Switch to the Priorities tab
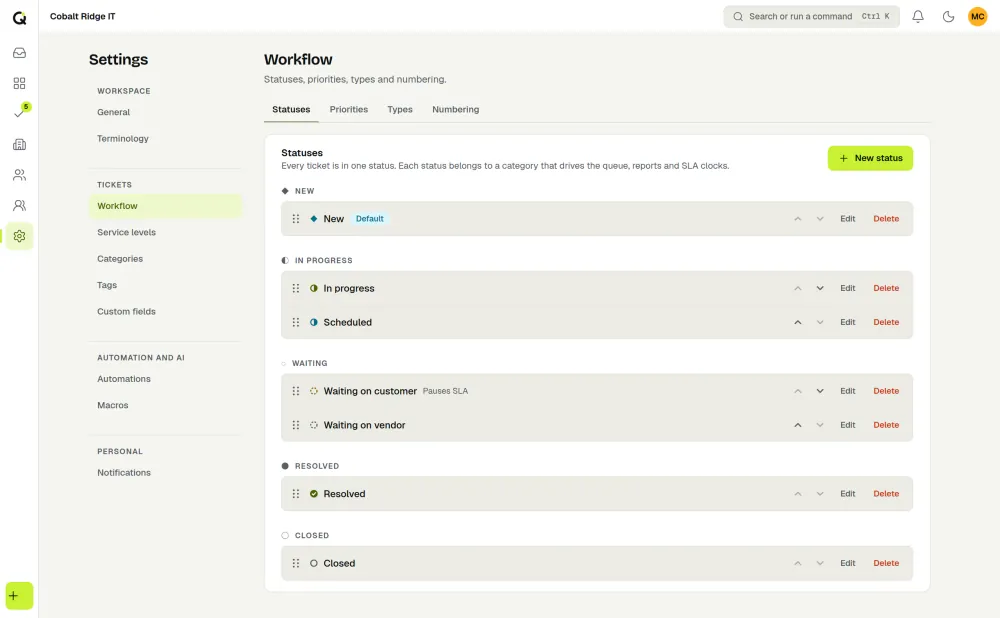This screenshot has height=618, width=1000. pos(349,110)
